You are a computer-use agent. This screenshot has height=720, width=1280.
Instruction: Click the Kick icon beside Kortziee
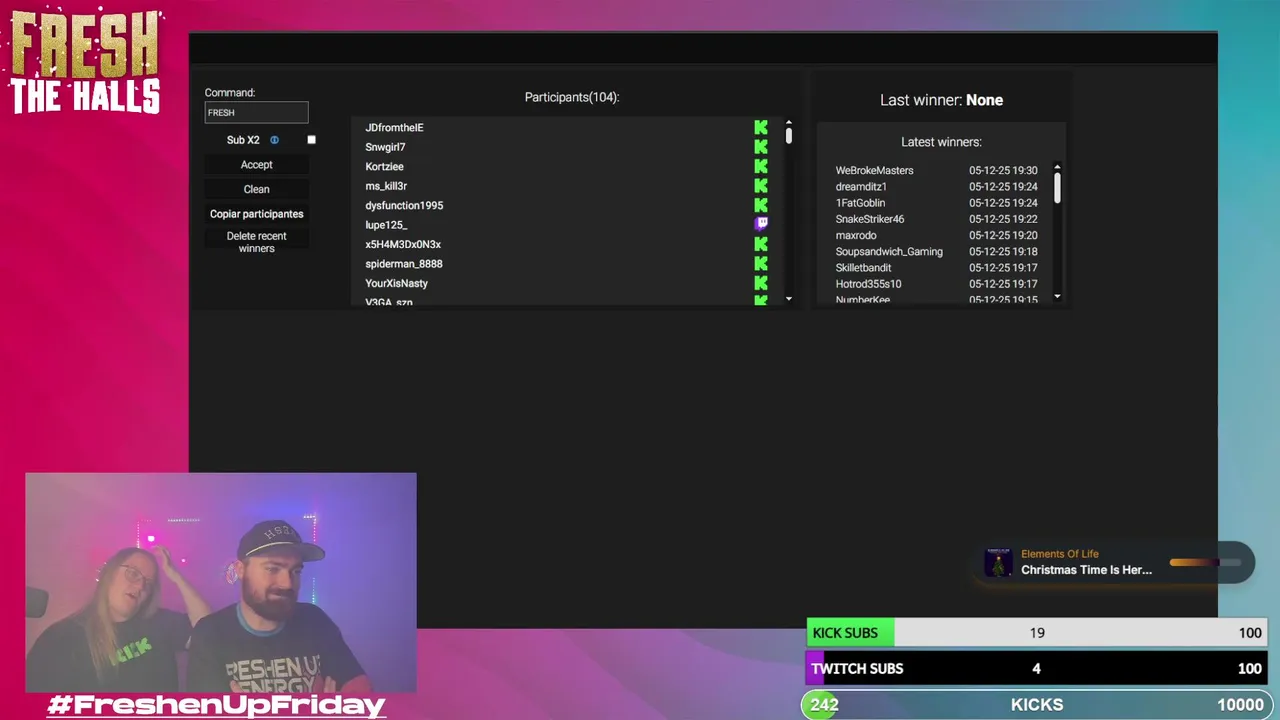point(761,166)
